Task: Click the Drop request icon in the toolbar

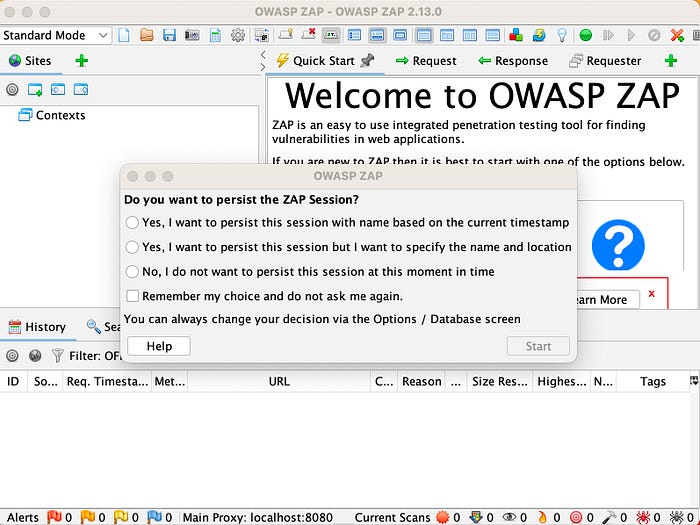Action: point(654,35)
